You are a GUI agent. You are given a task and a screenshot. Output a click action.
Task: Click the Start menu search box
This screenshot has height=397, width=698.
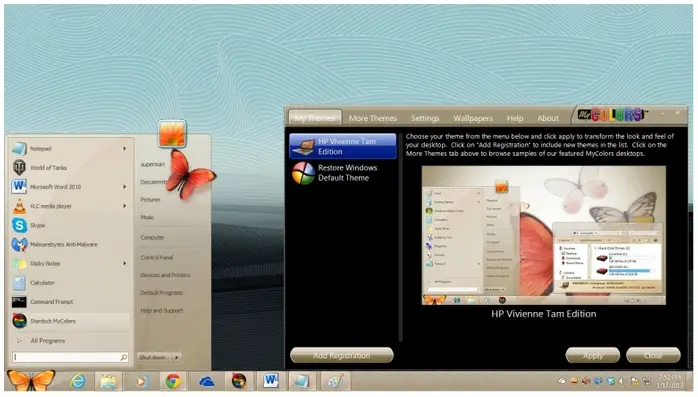(x=66, y=357)
